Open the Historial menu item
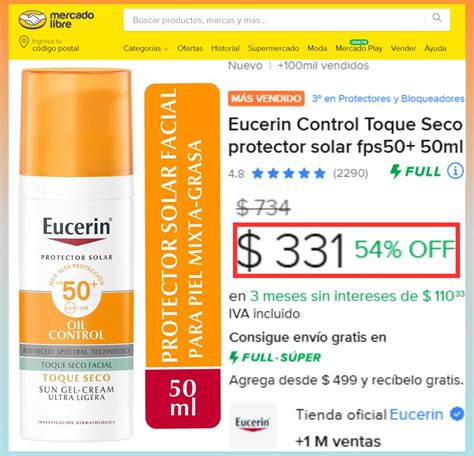This screenshot has height=456, width=474. pyautogui.click(x=225, y=48)
